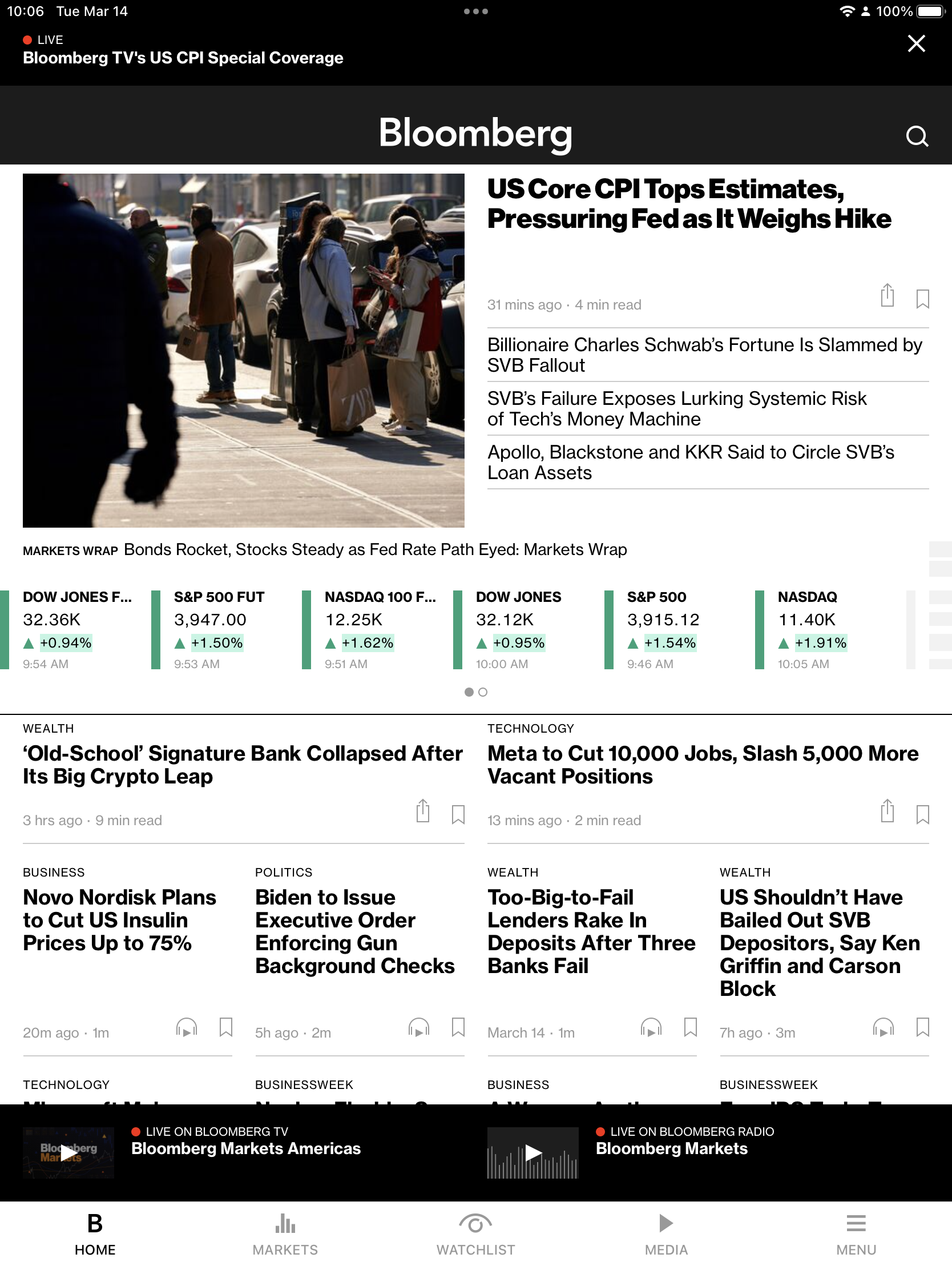Play audio for Too-Big-to-Fail Lenders article

click(651, 1028)
